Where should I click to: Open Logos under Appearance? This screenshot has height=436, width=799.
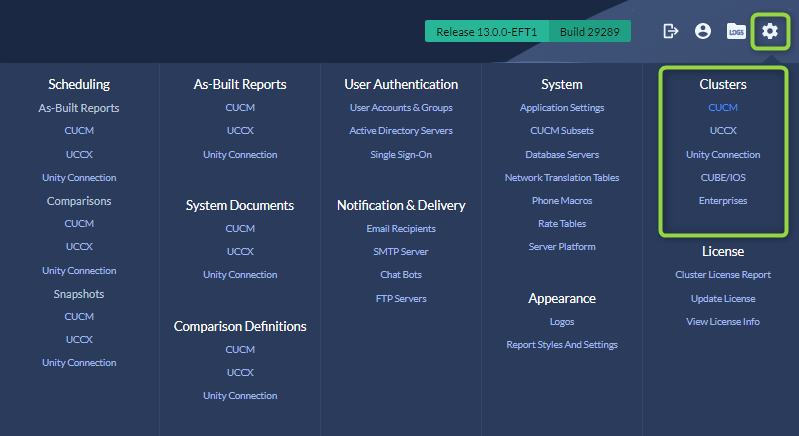pyautogui.click(x=562, y=321)
